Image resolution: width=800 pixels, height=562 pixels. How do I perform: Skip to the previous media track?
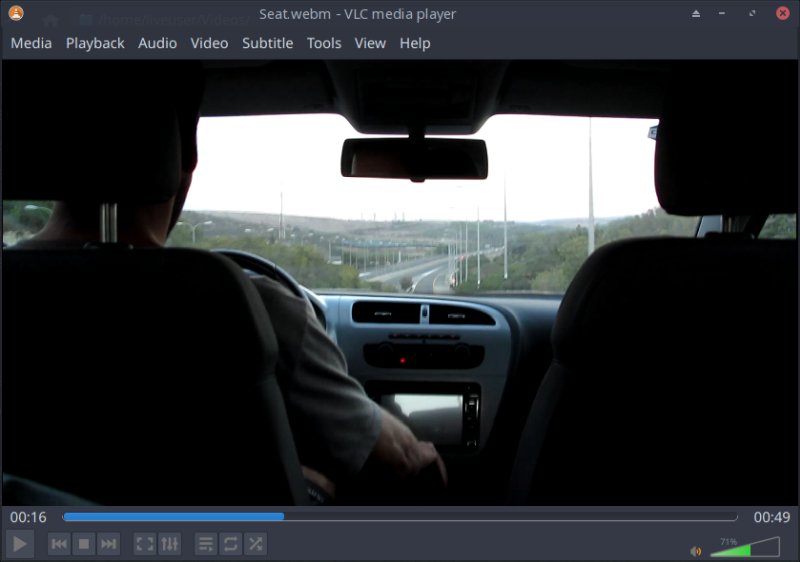(x=59, y=544)
